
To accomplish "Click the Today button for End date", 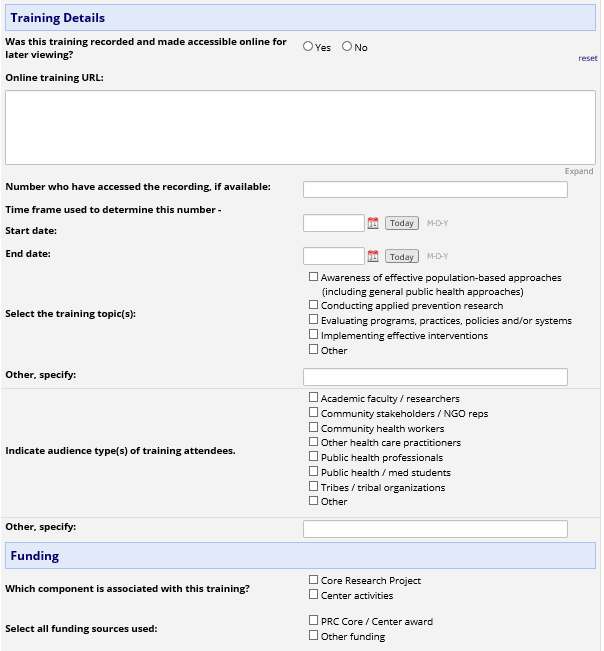I will click(x=402, y=256).
